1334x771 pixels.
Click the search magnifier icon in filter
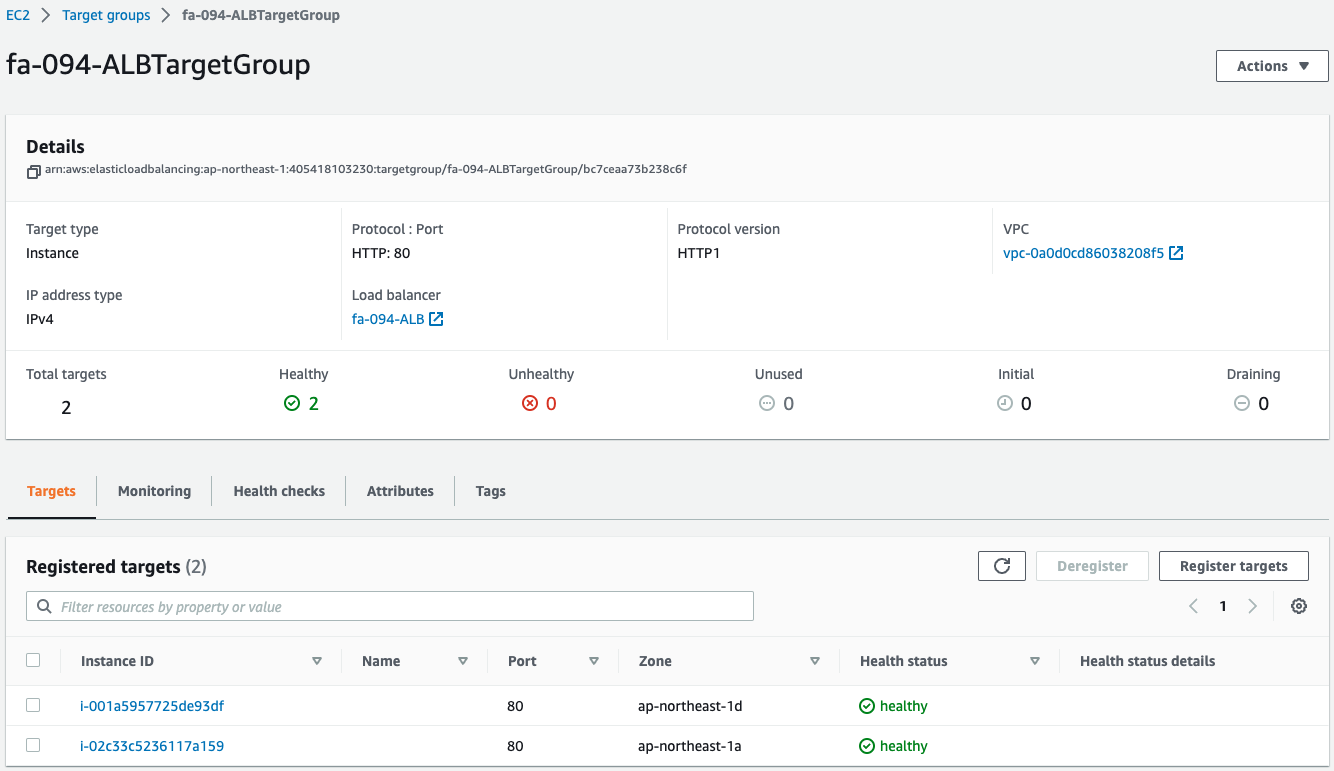coord(44,606)
